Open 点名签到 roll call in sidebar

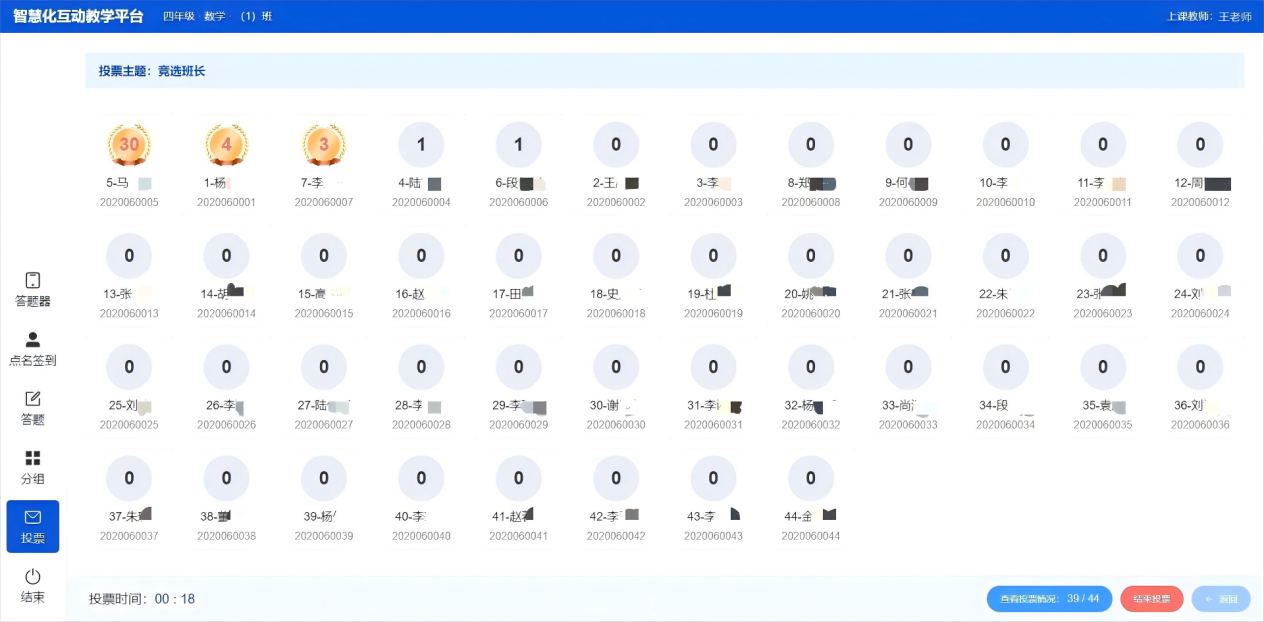pyautogui.click(x=32, y=341)
